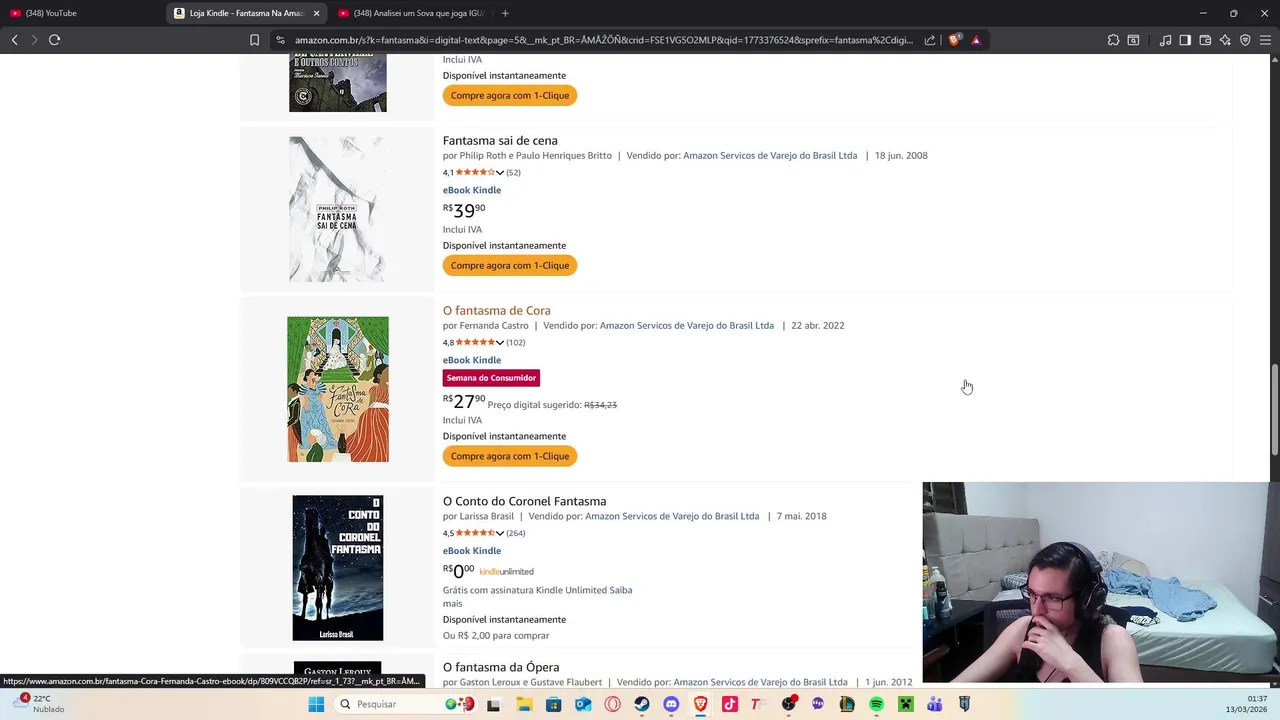Click the Semana do Consumidor badge
Screen dimensions: 1280x720
491,378
